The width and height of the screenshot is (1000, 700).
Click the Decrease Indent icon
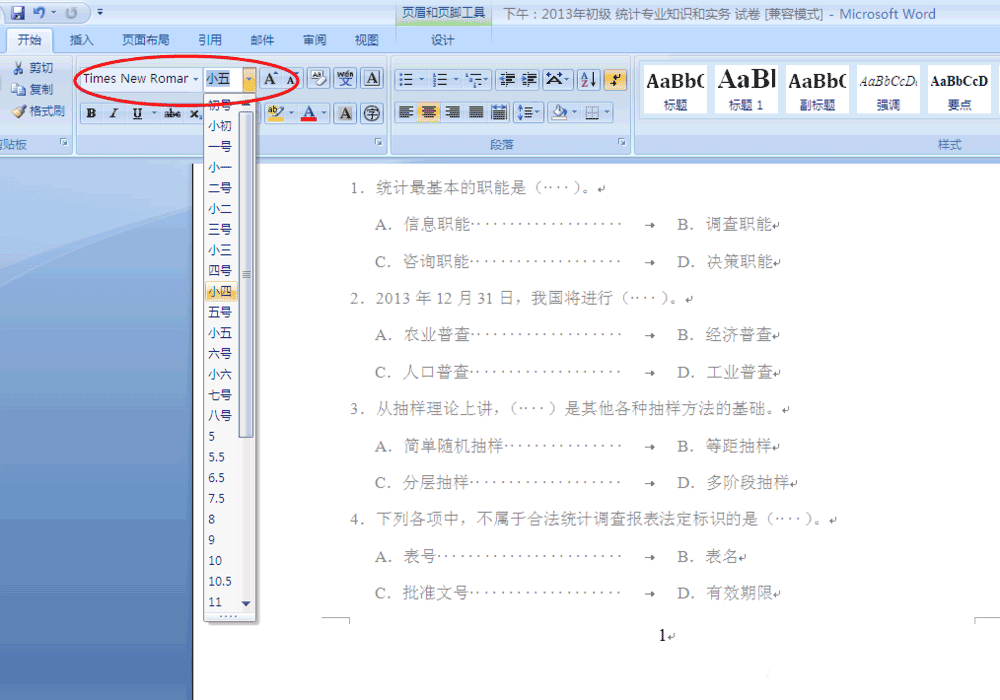[x=506, y=79]
